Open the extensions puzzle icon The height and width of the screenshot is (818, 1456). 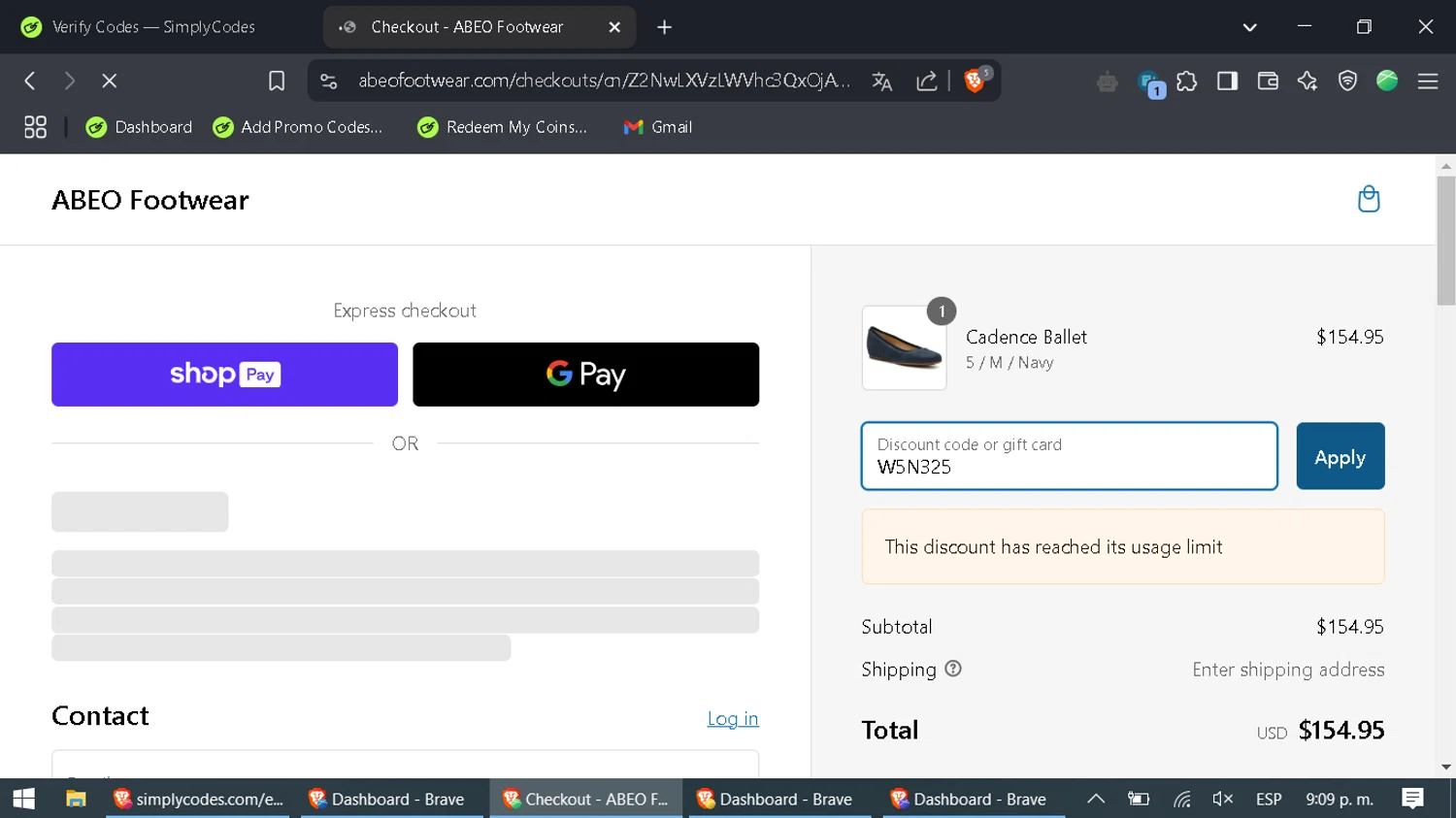click(x=1186, y=82)
